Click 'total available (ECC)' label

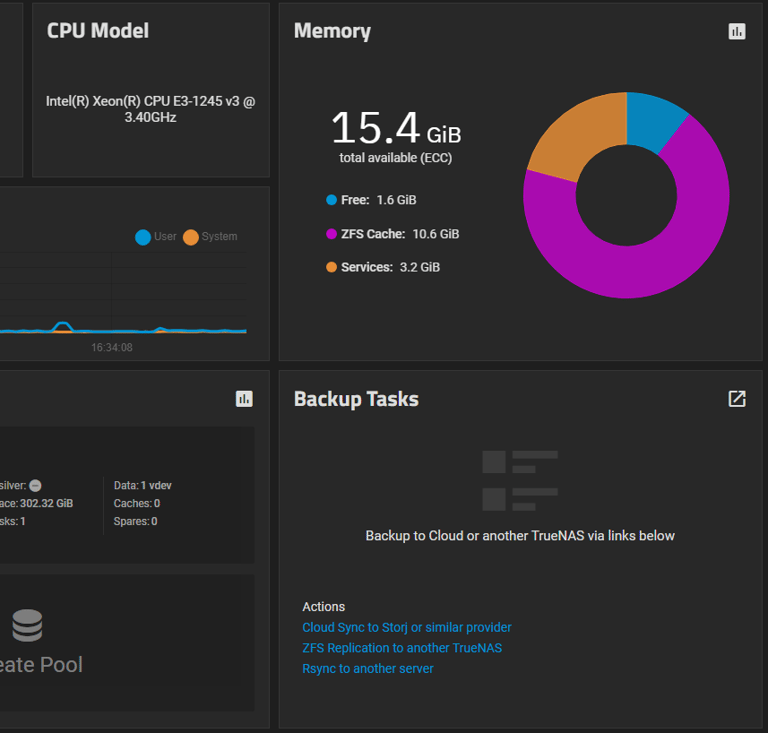click(396, 158)
